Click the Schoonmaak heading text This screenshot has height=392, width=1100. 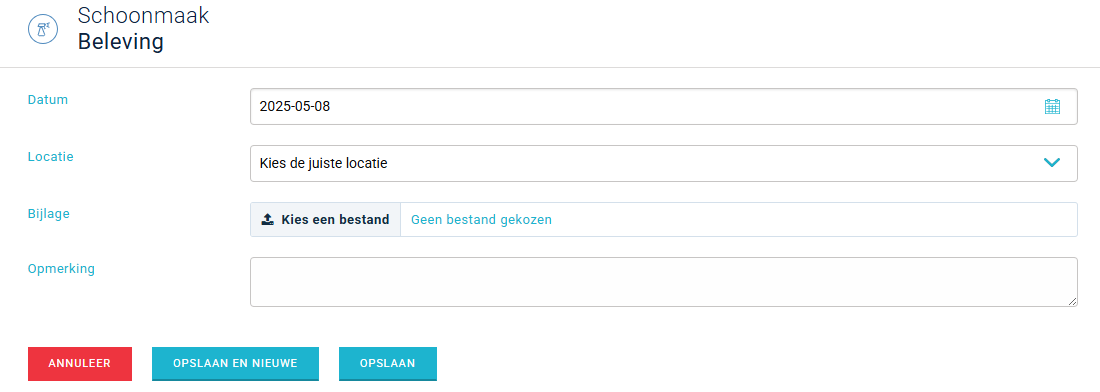tap(143, 15)
